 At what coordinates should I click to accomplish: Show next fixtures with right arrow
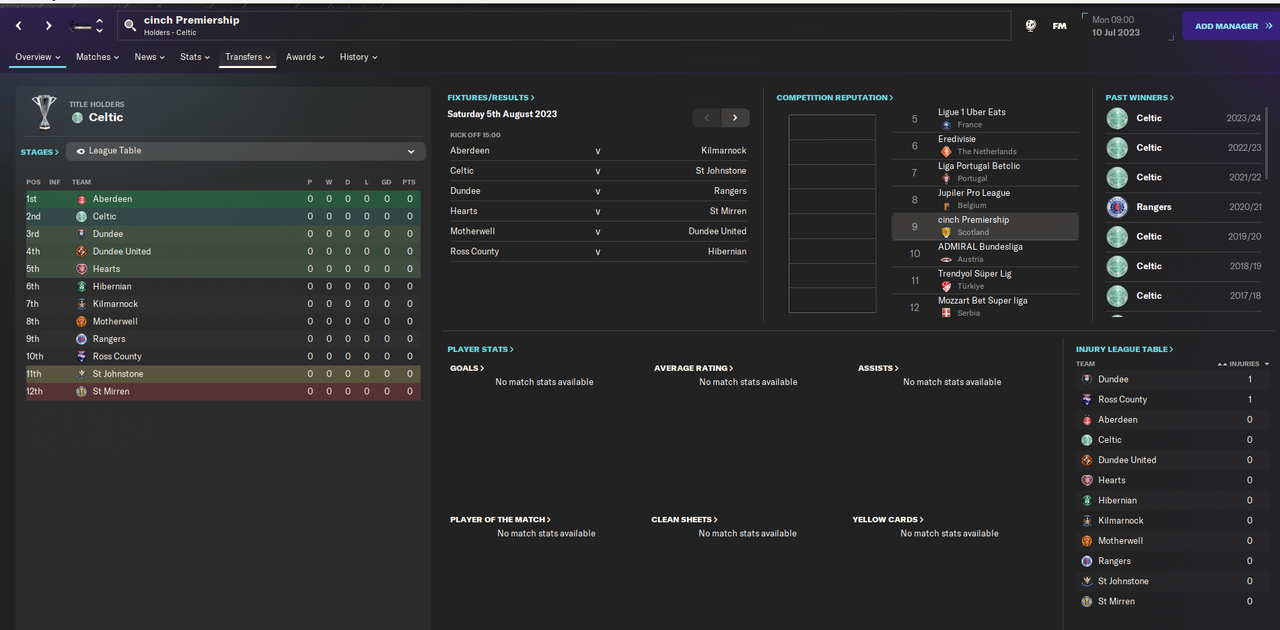(x=735, y=118)
